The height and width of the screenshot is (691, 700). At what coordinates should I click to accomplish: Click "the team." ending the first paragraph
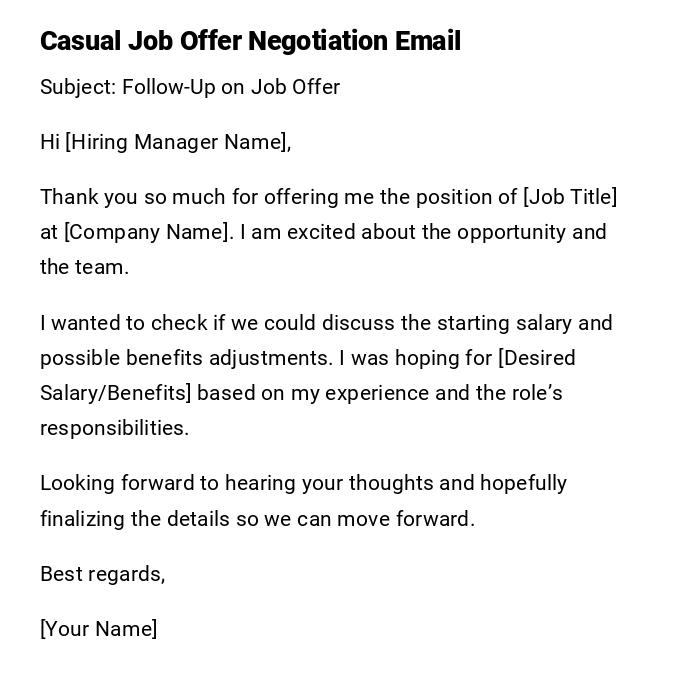(85, 267)
